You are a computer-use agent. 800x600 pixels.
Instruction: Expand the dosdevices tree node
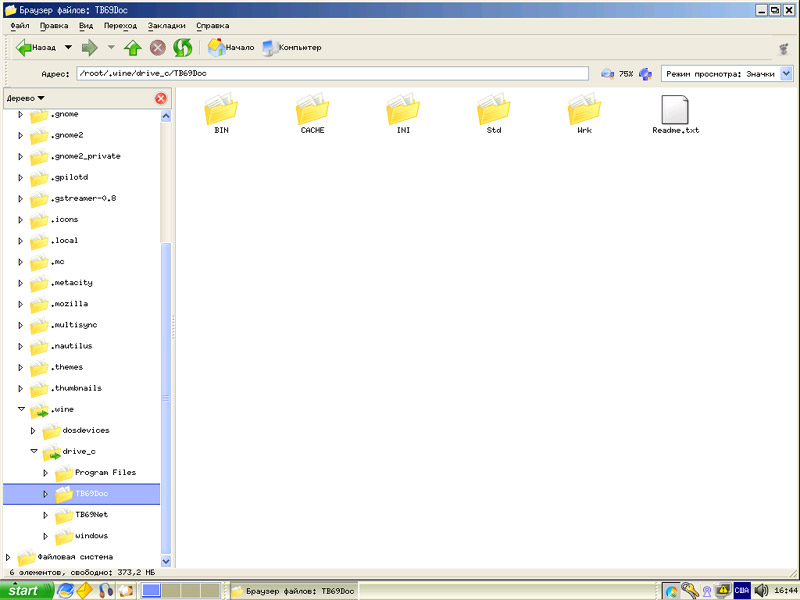pos(33,431)
